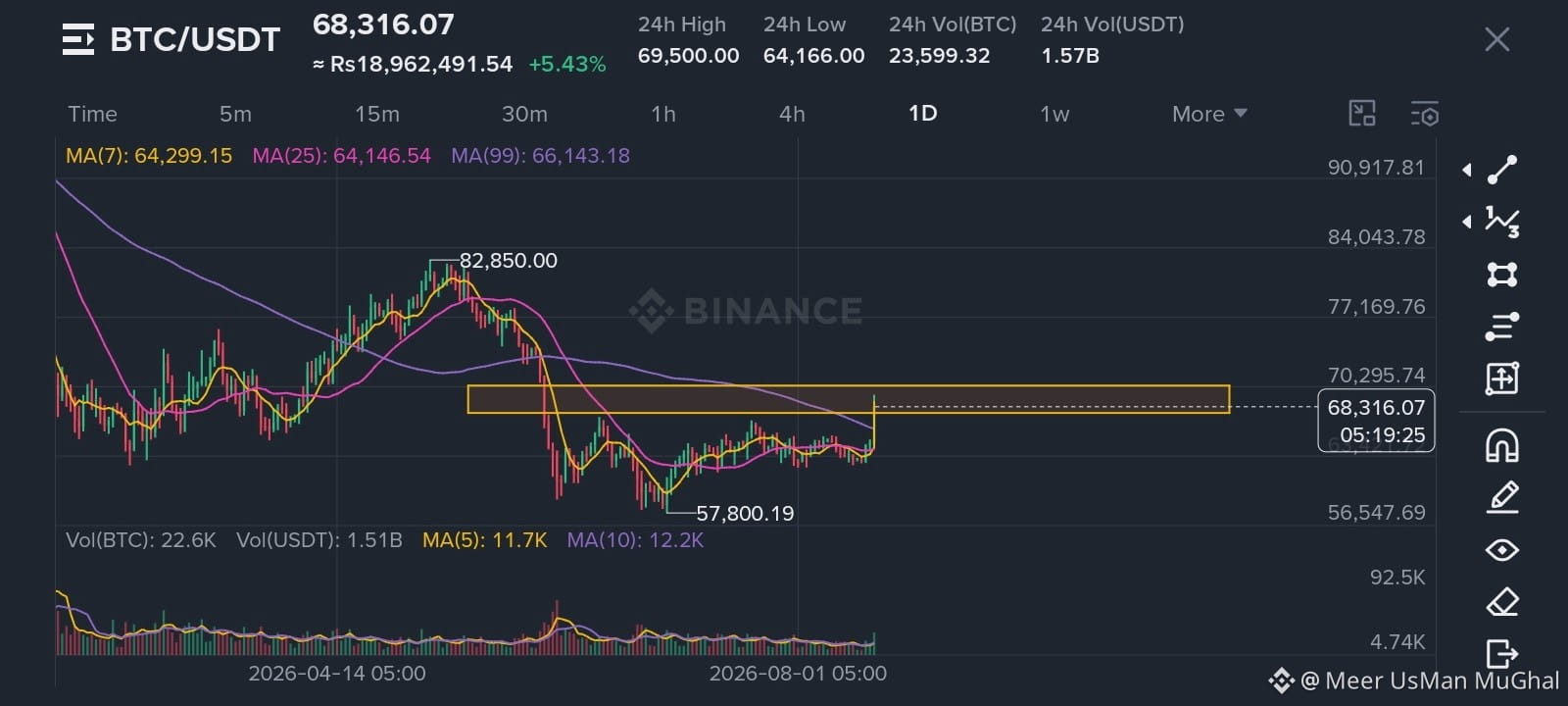Open the More intervals dropdown

point(1209,114)
